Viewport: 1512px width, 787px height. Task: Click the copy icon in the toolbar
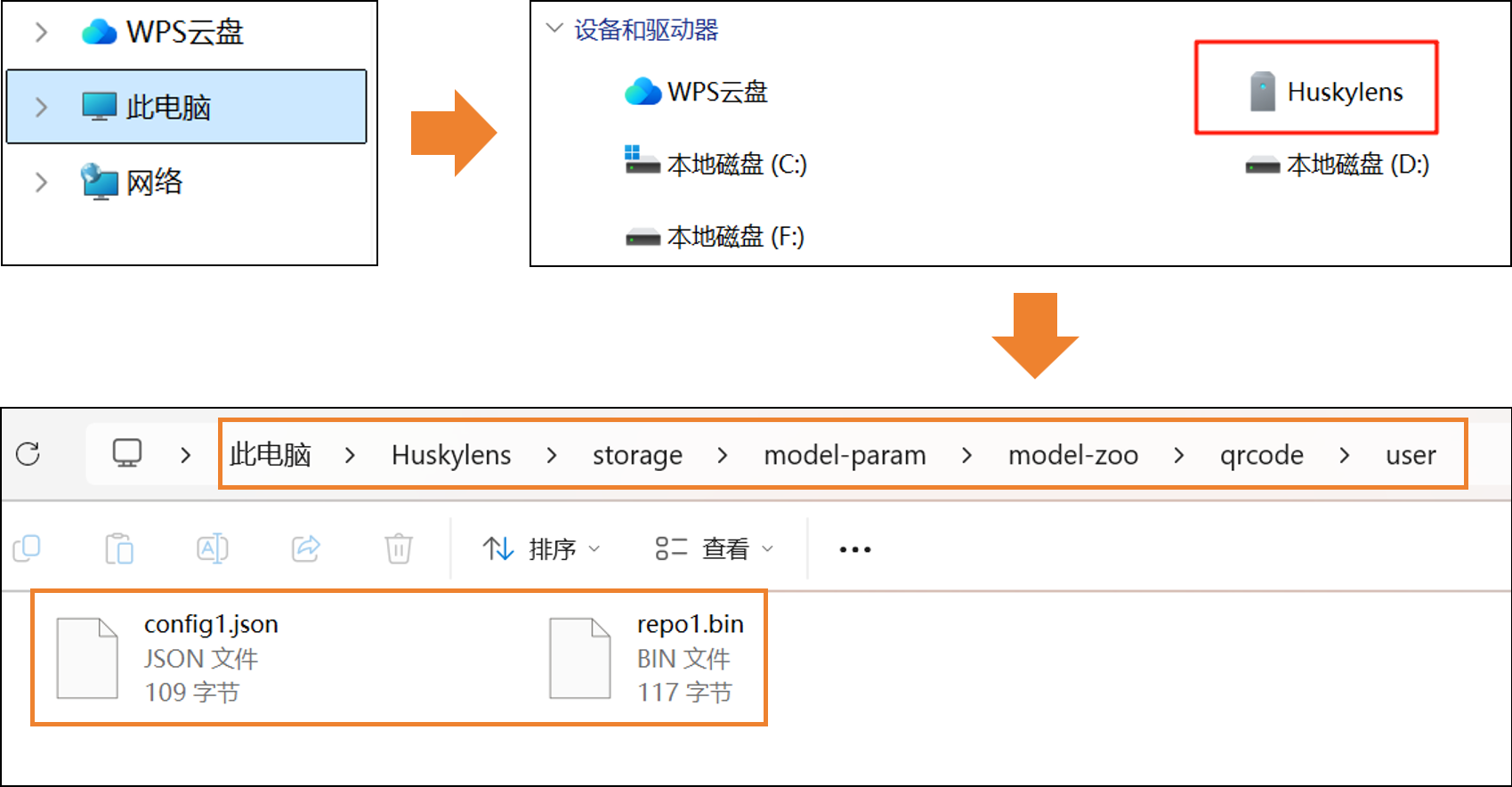point(27,548)
